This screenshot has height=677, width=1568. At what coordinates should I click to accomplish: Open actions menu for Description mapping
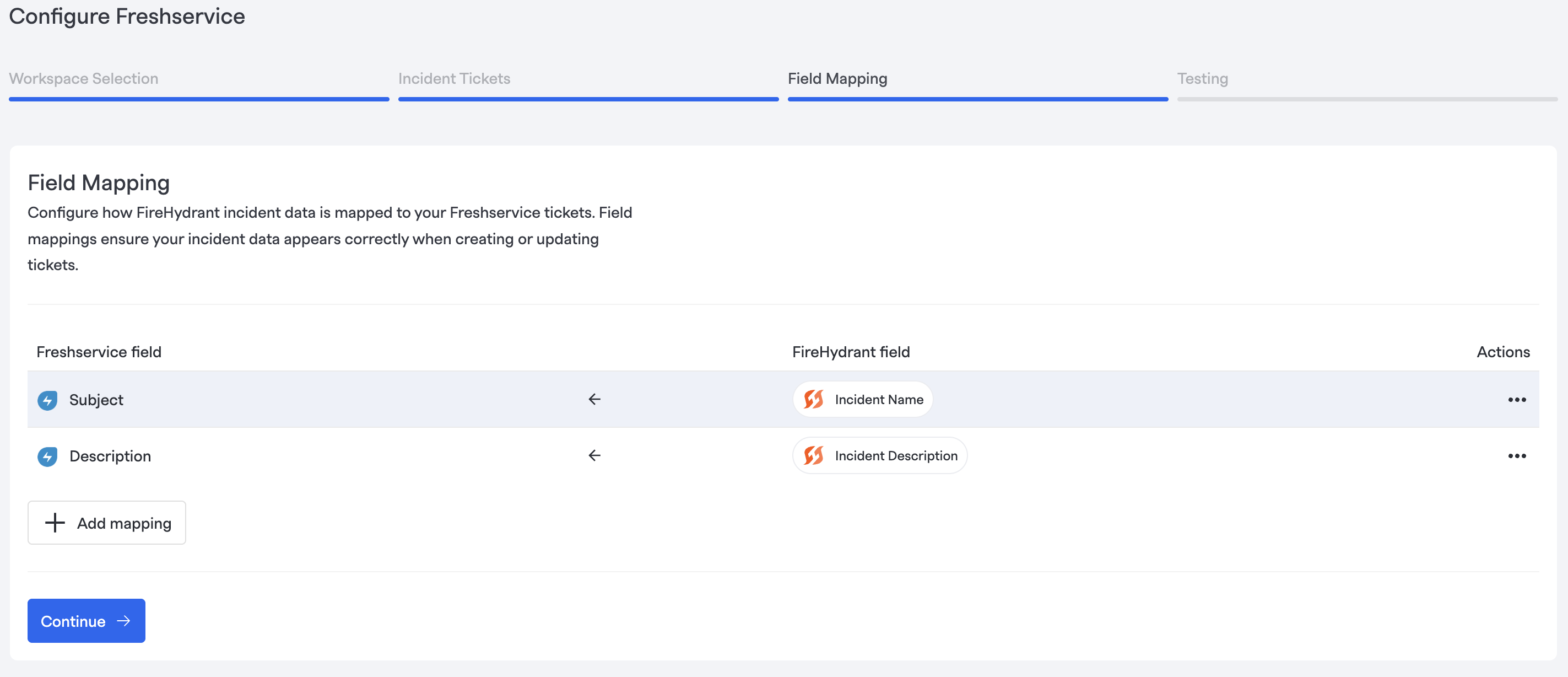click(x=1516, y=456)
